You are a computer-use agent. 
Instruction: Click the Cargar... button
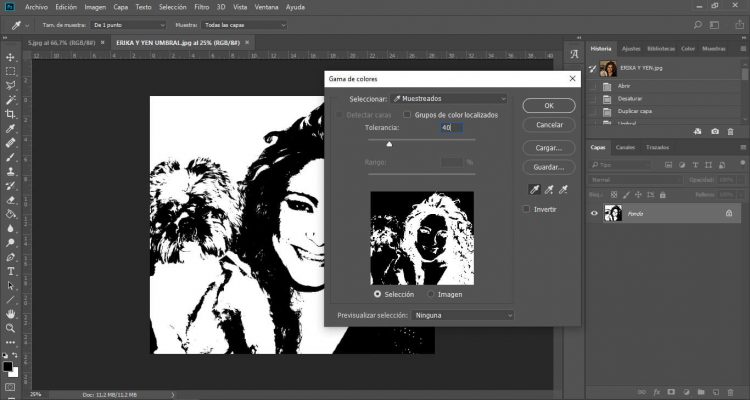[x=549, y=148]
